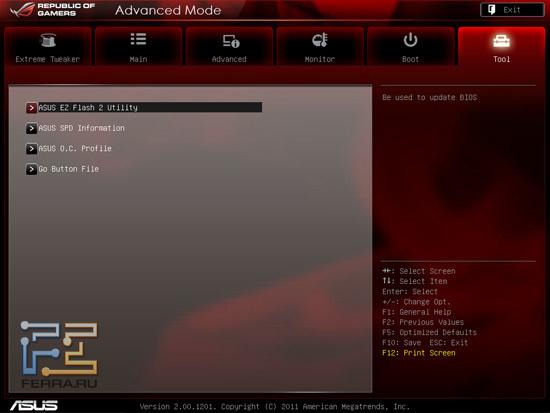Open the Boot tab
Viewport: 550px width, 413px height.
click(x=410, y=46)
